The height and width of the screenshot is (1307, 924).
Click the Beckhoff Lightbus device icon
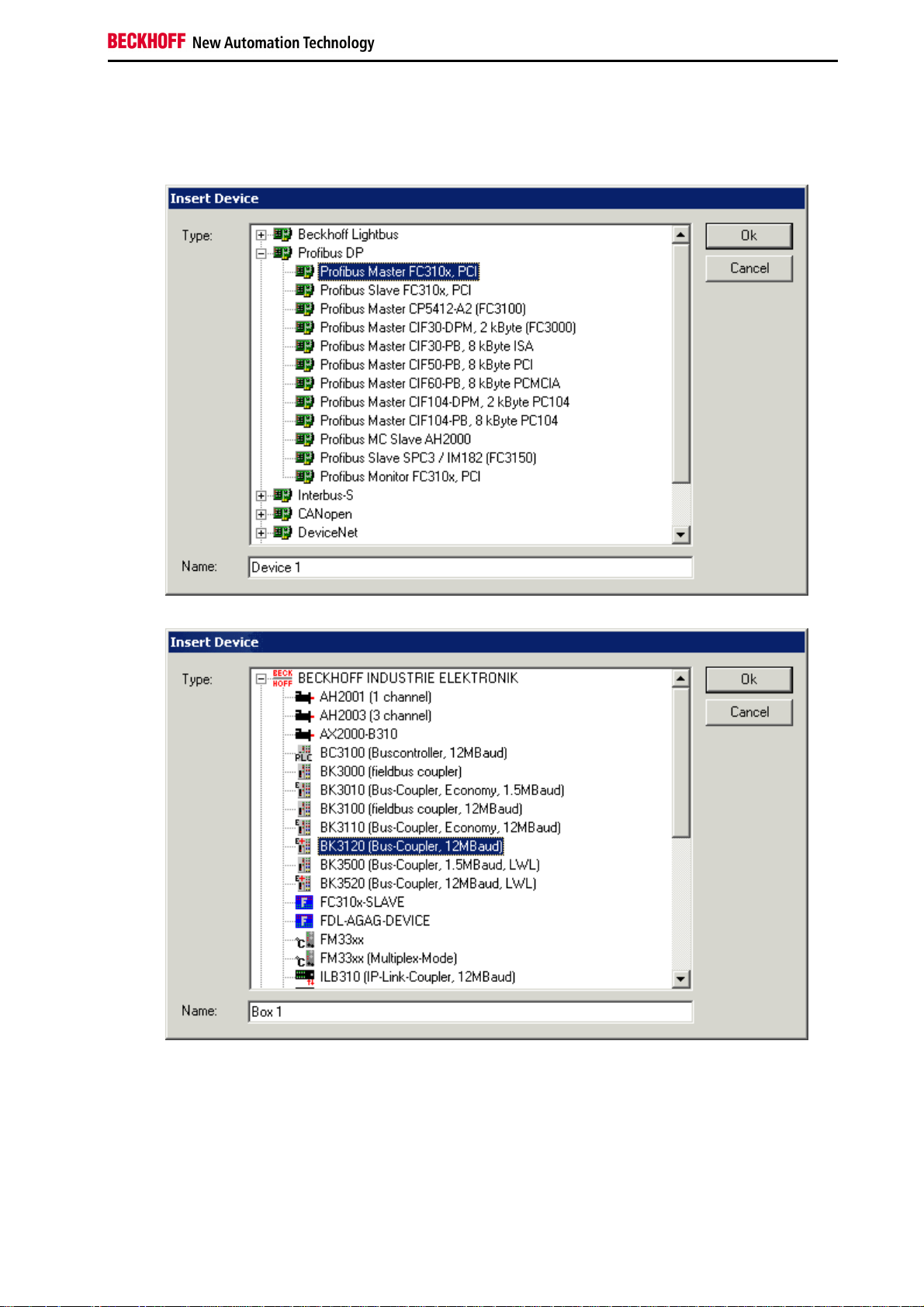coord(282,234)
